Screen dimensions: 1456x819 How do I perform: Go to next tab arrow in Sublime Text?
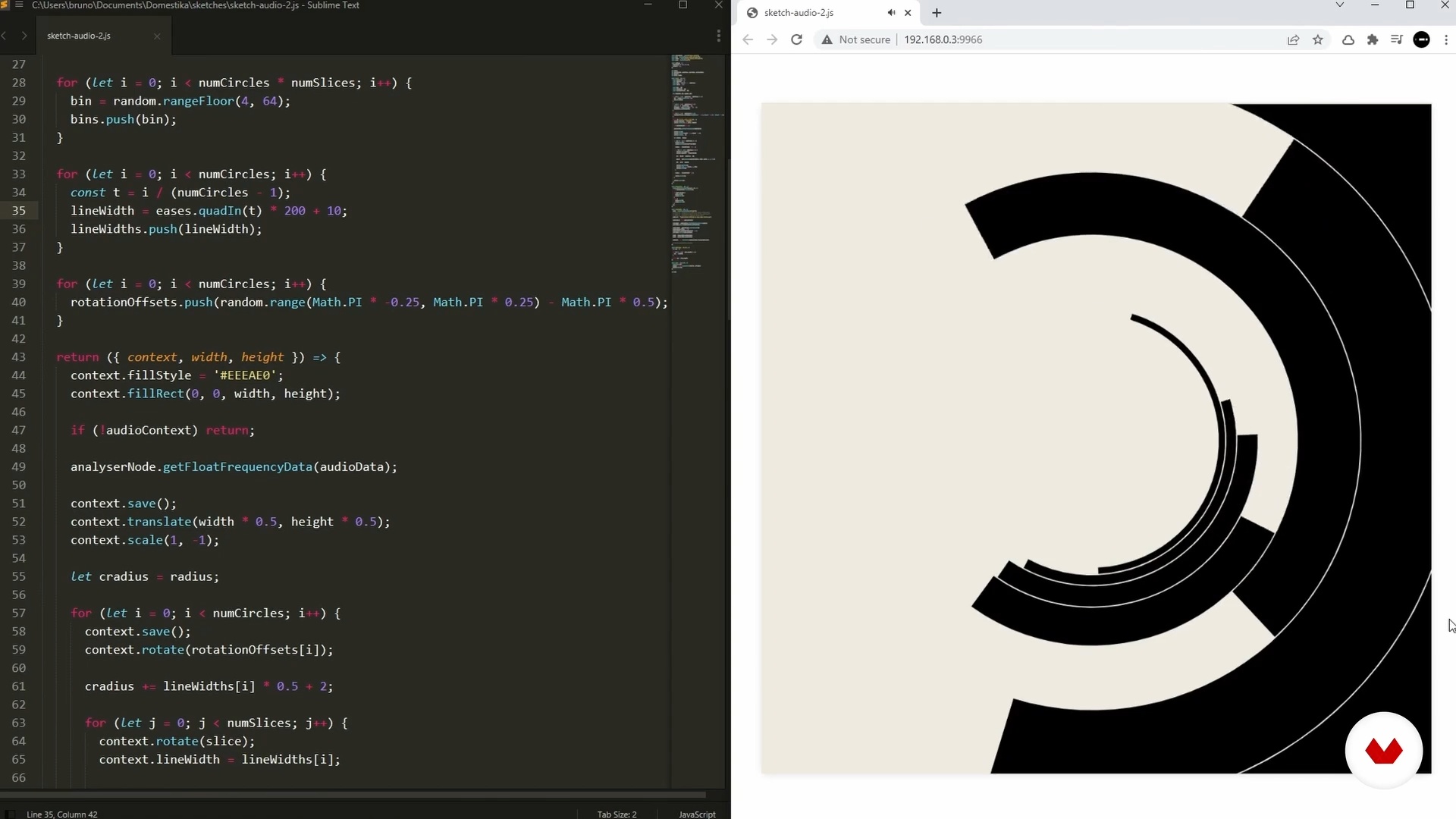24,36
